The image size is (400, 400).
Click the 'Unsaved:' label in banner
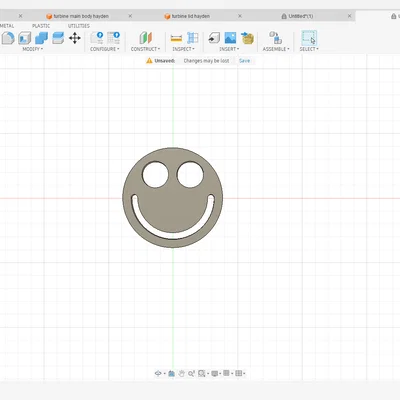coord(165,61)
